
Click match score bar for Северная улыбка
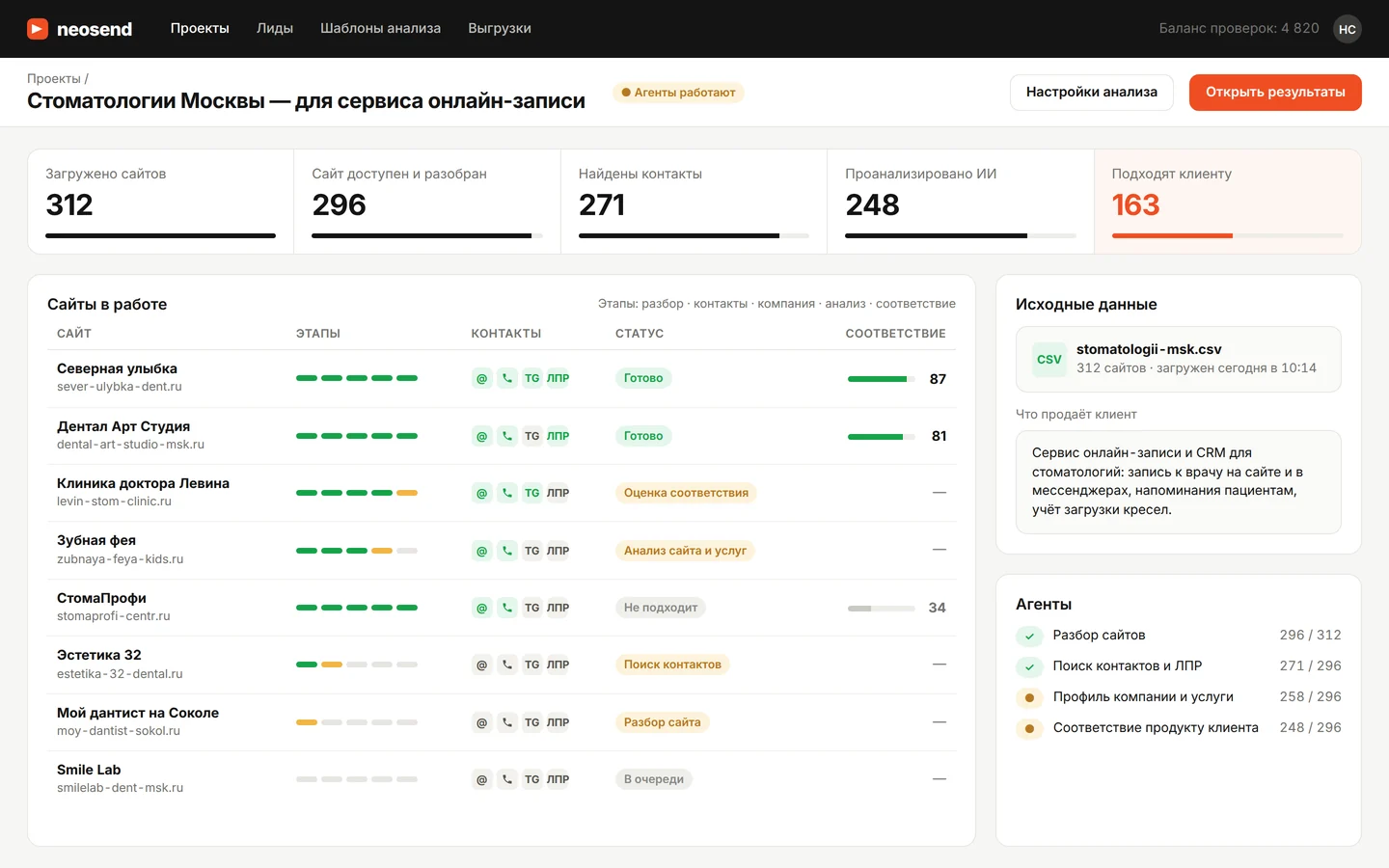pos(882,379)
